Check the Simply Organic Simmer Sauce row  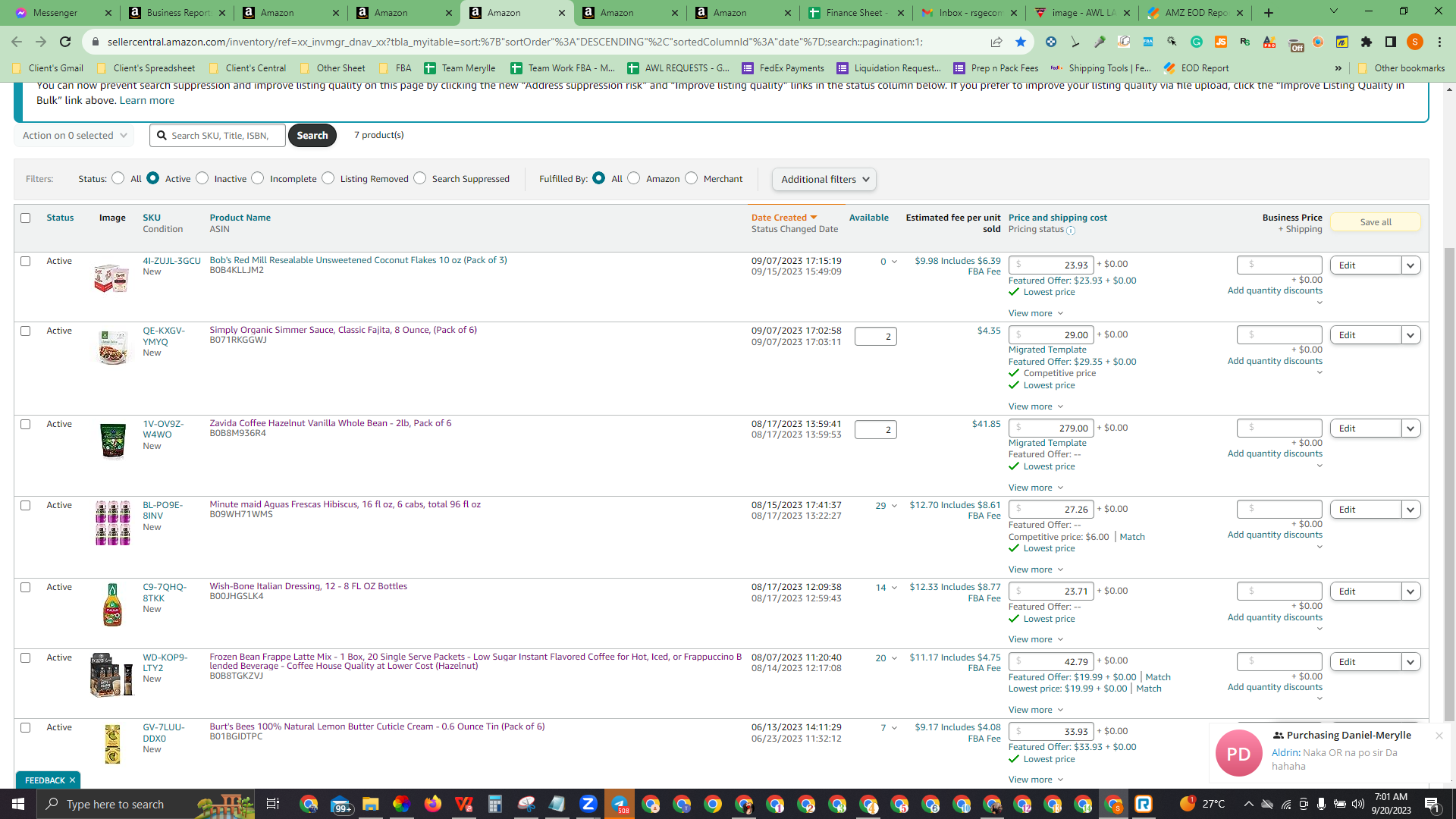tap(26, 331)
